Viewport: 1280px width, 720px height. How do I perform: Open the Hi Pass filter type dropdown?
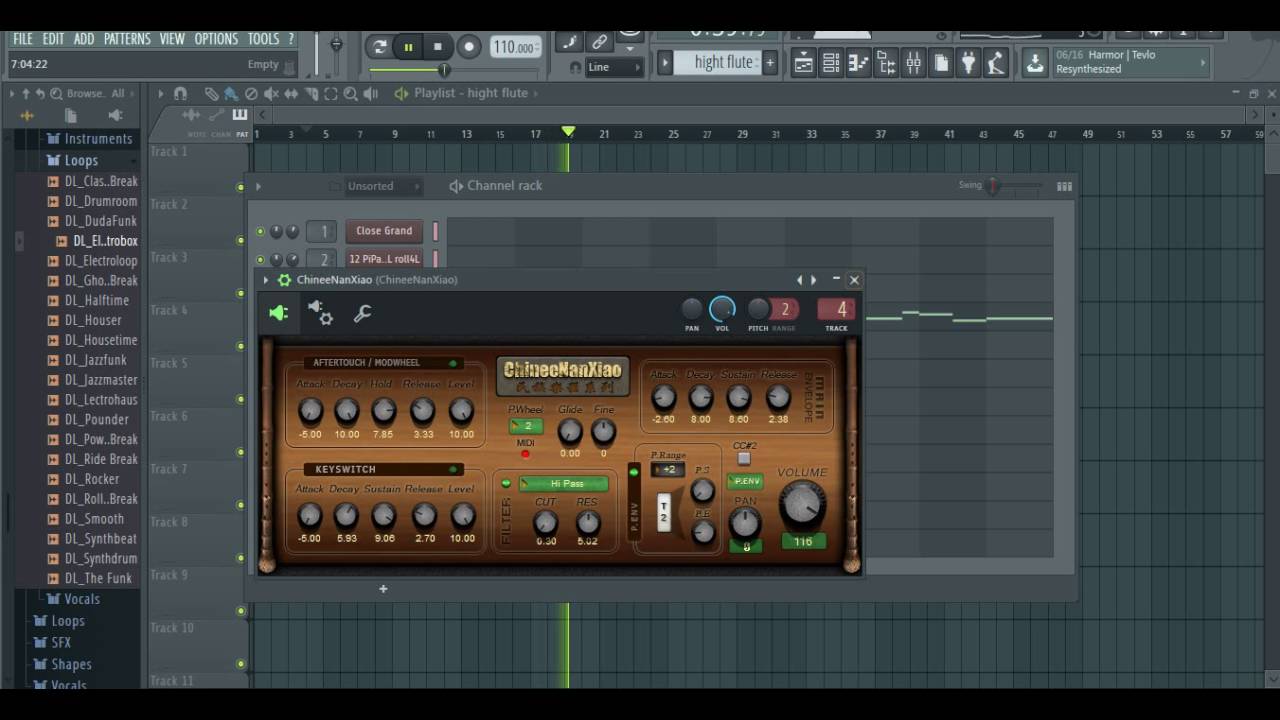[563, 484]
